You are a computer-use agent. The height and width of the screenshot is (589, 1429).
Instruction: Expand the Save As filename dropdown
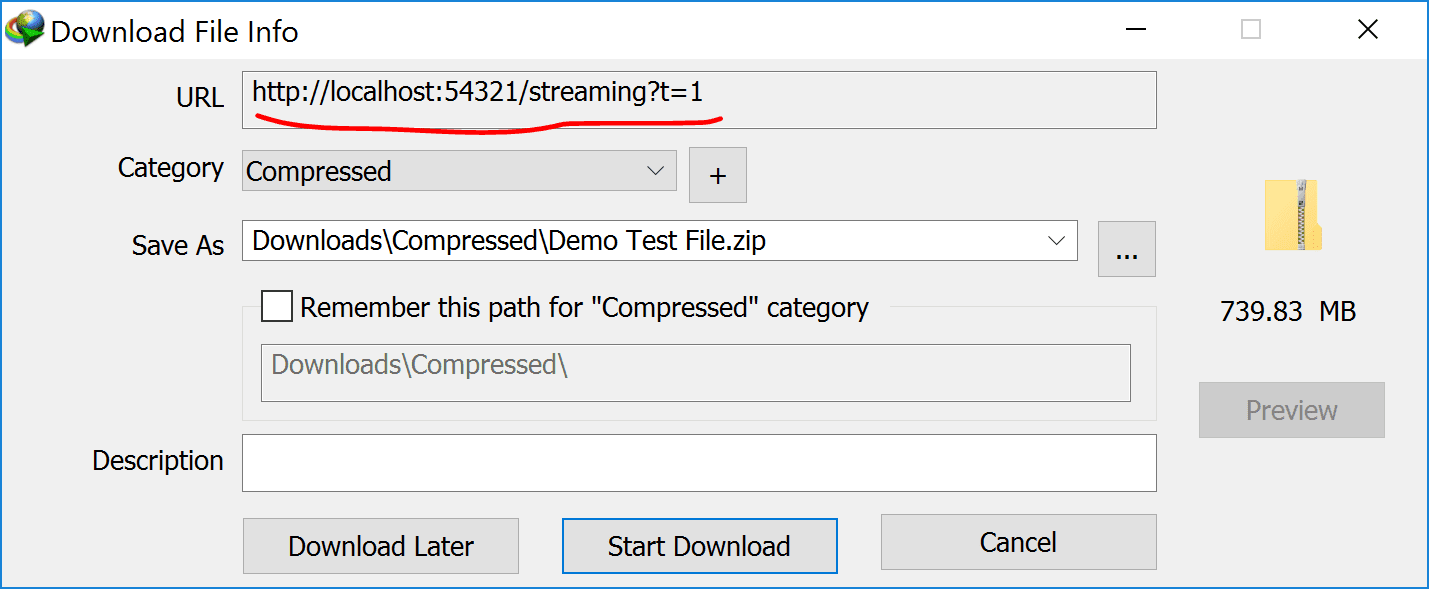pyautogui.click(x=1058, y=240)
